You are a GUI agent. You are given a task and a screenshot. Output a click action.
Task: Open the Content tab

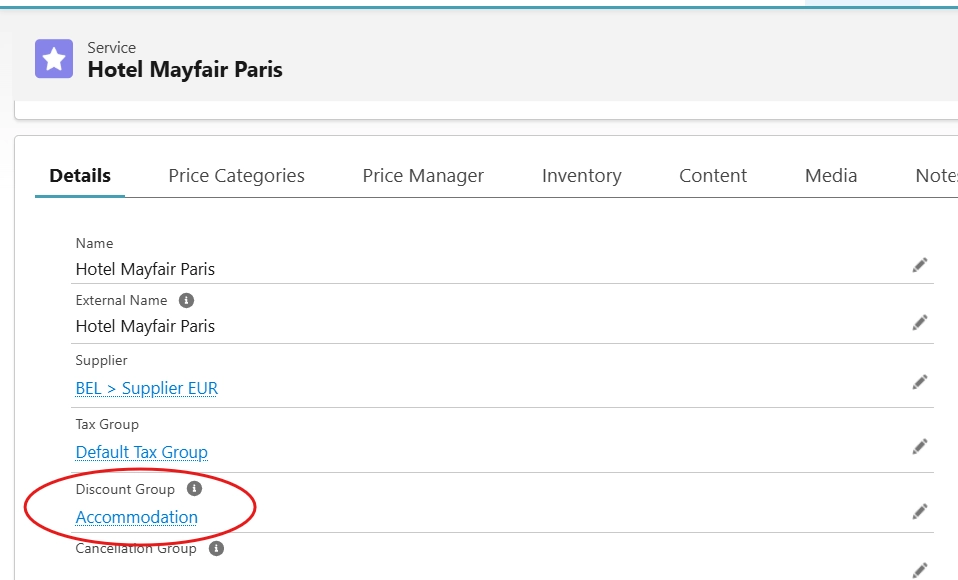(713, 176)
